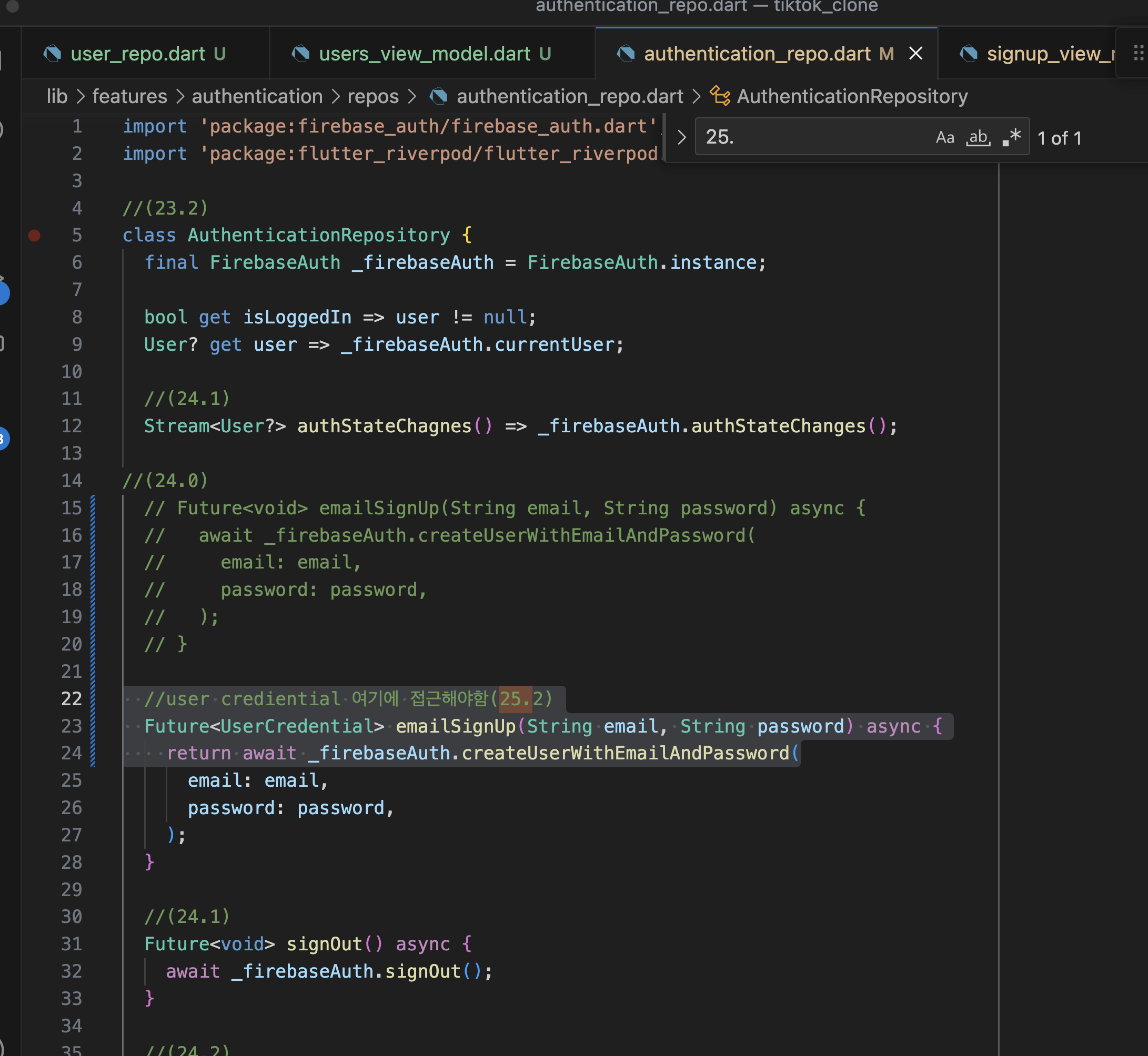Click line number 22 in gutter
Viewport: 1148px width, 1056px height.
(72, 699)
